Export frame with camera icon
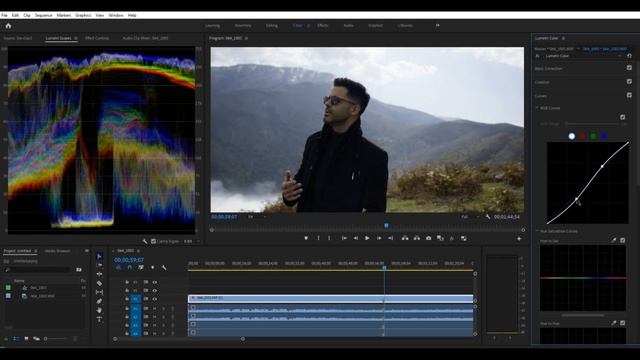The image size is (640, 360). [429, 238]
